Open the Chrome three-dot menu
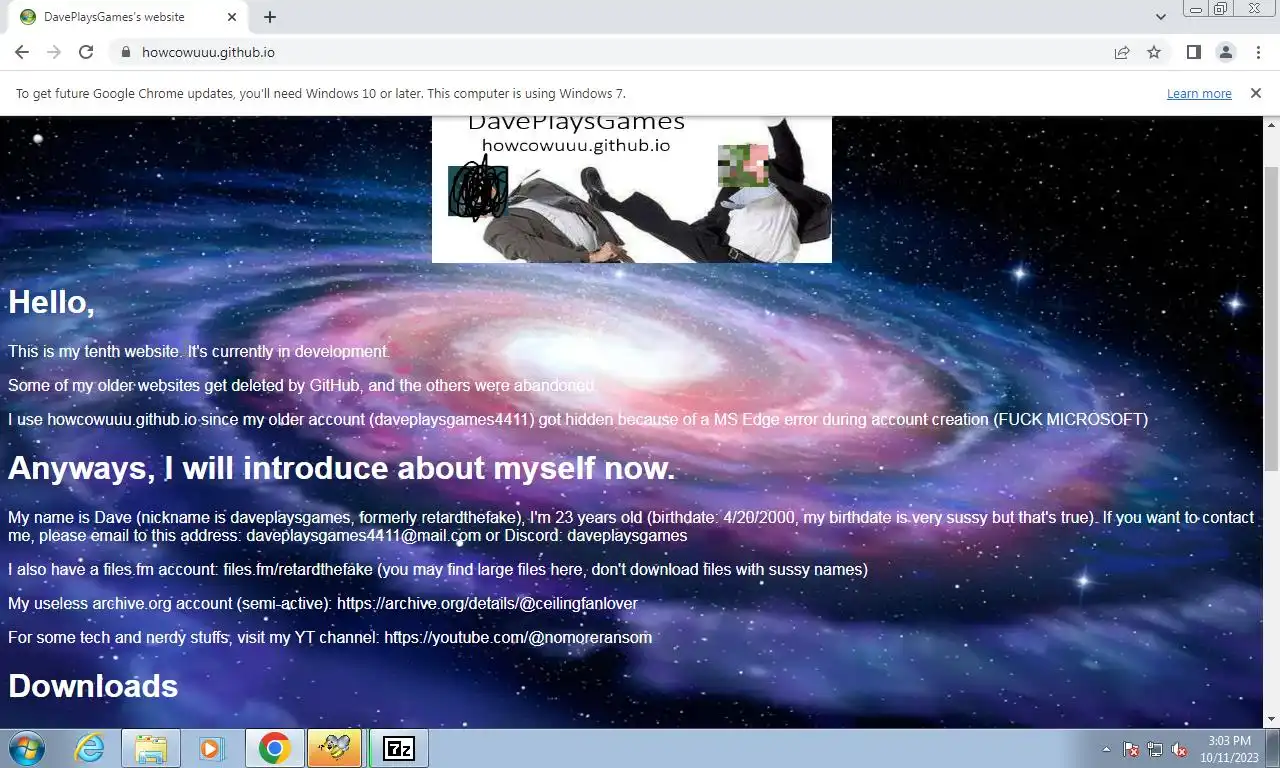 pos(1257,52)
